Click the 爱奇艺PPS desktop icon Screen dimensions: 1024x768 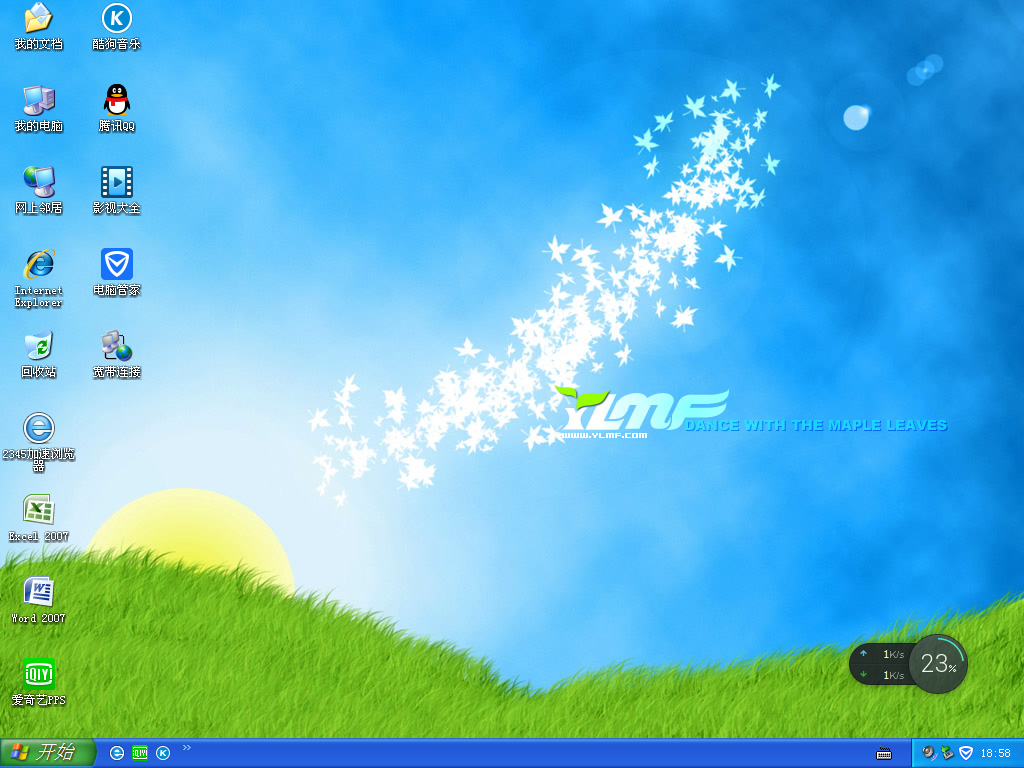(x=38, y=674)
